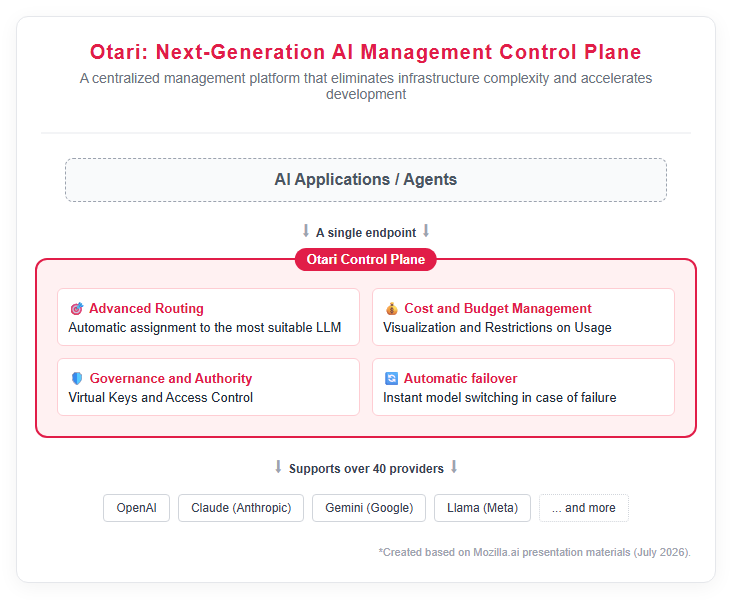Viewport: 732px width, 600px height.
Task: Click the arrow right of 'Supports over 40 providers'
Action: 454,467
